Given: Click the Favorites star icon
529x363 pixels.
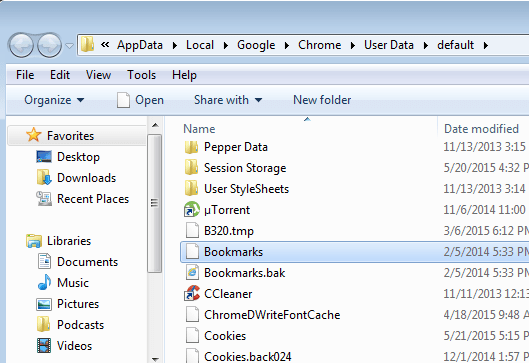Looking at the screenshot, I should pyautogui.click(x=34, y=135).
